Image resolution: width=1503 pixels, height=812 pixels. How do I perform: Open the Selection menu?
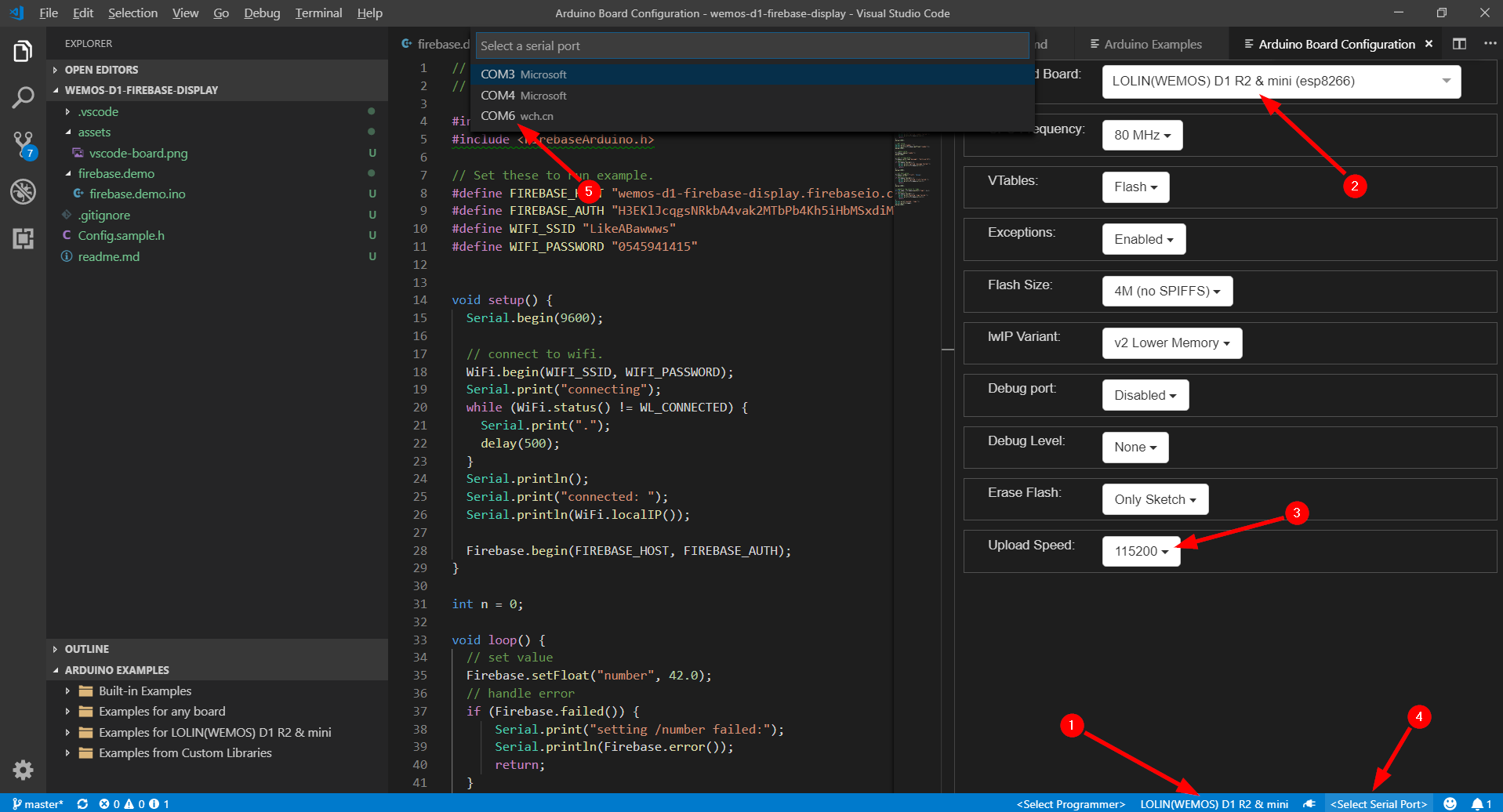[133, 13]
